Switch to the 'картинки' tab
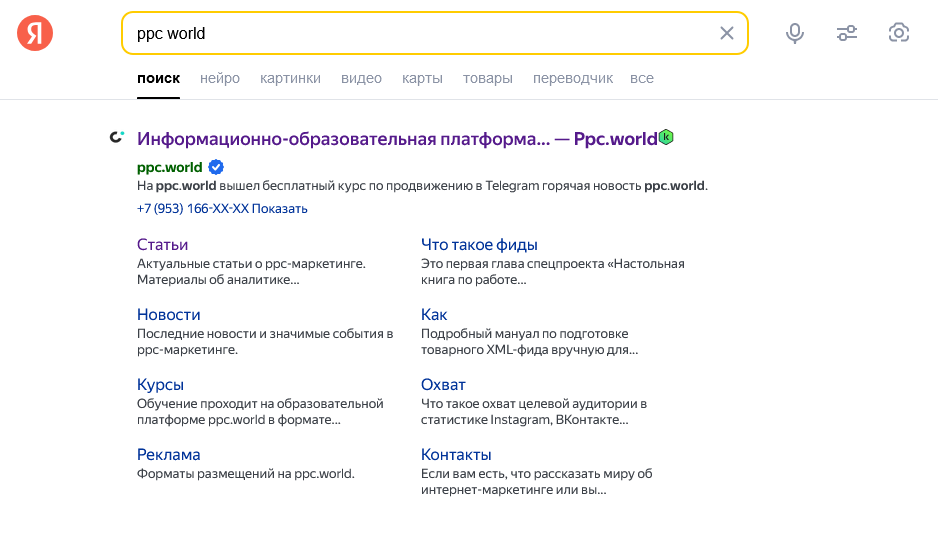This screenshot has width=938, height=535. [x=290, y=78]
